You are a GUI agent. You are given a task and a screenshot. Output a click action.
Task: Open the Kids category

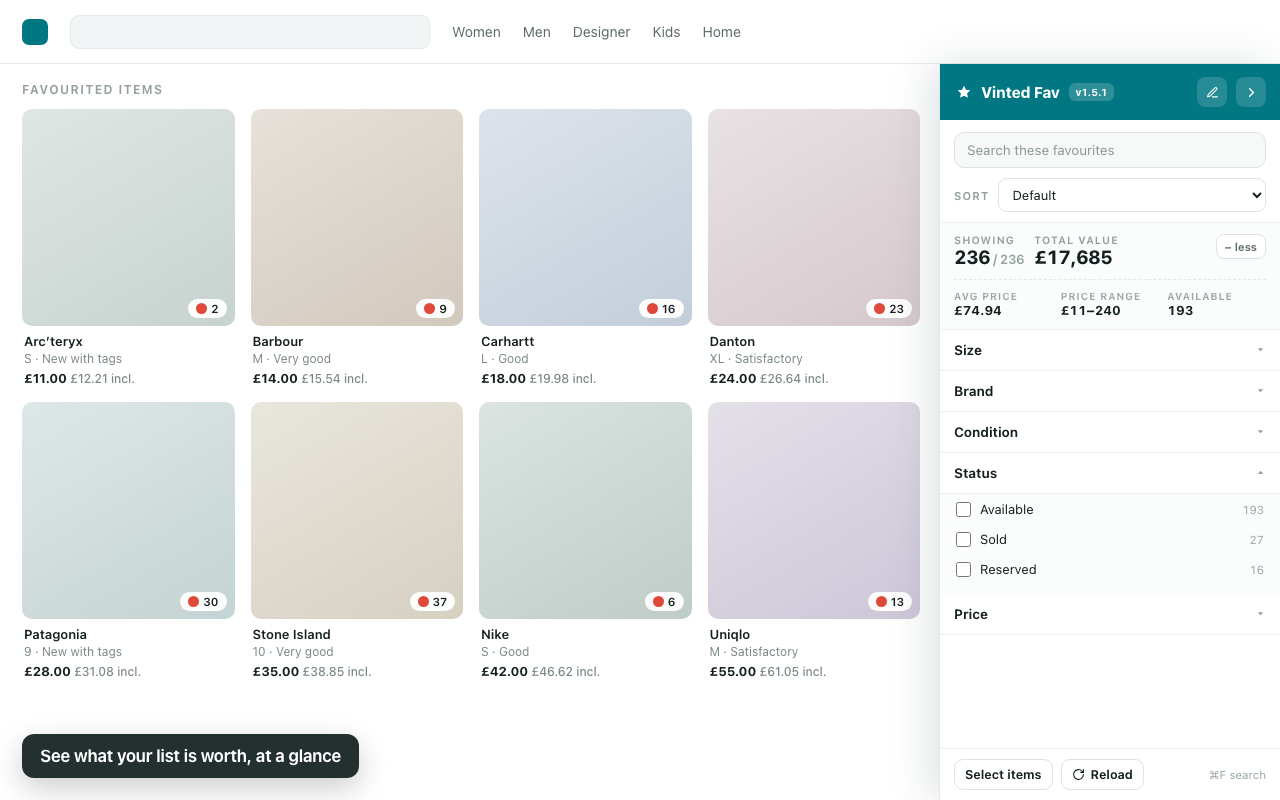coord(666,32)
